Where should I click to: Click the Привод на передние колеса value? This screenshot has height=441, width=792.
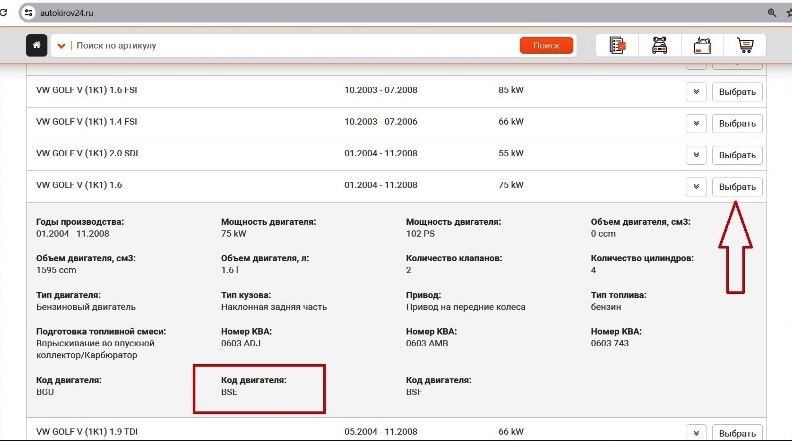[466, 307]
